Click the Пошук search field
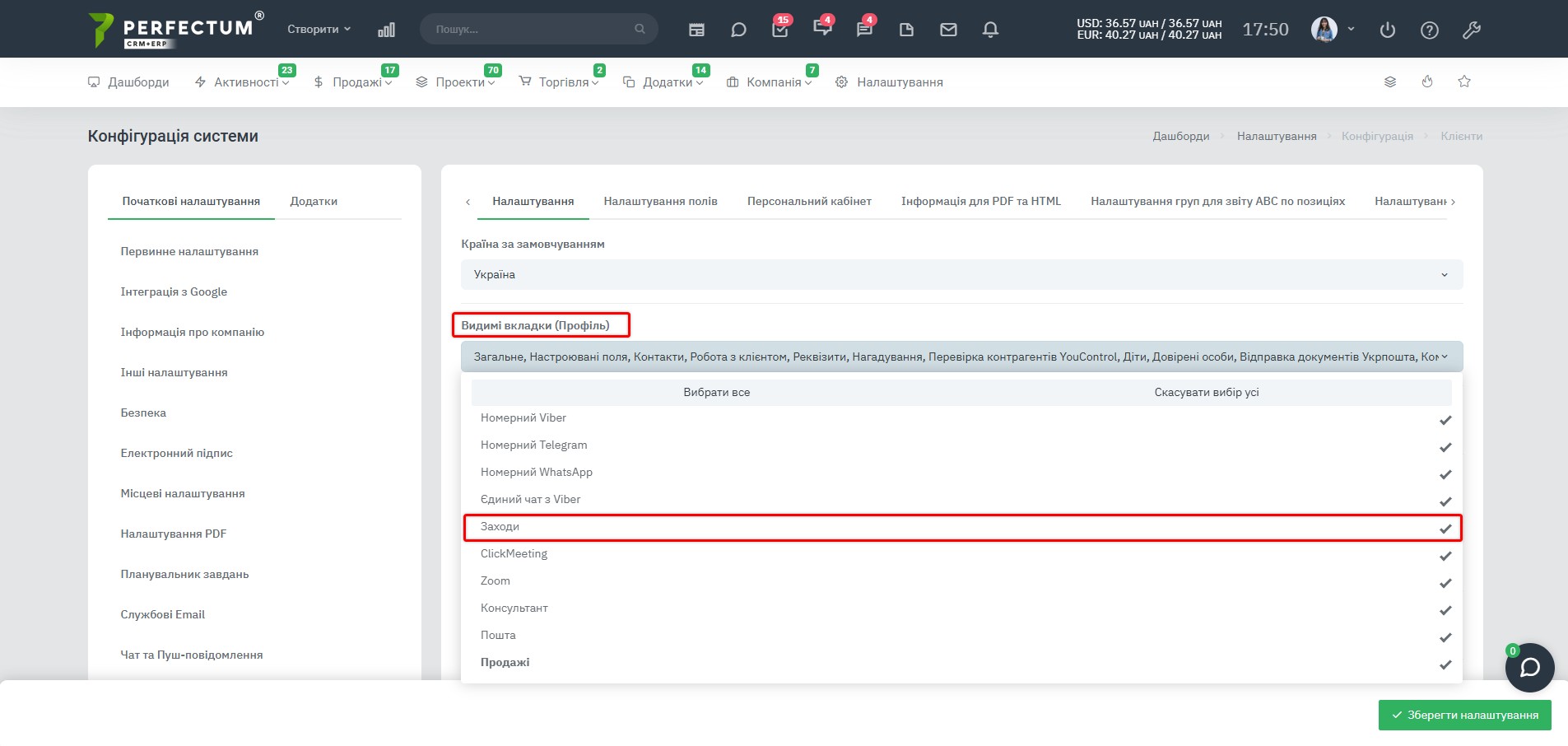 click(539, 29)
